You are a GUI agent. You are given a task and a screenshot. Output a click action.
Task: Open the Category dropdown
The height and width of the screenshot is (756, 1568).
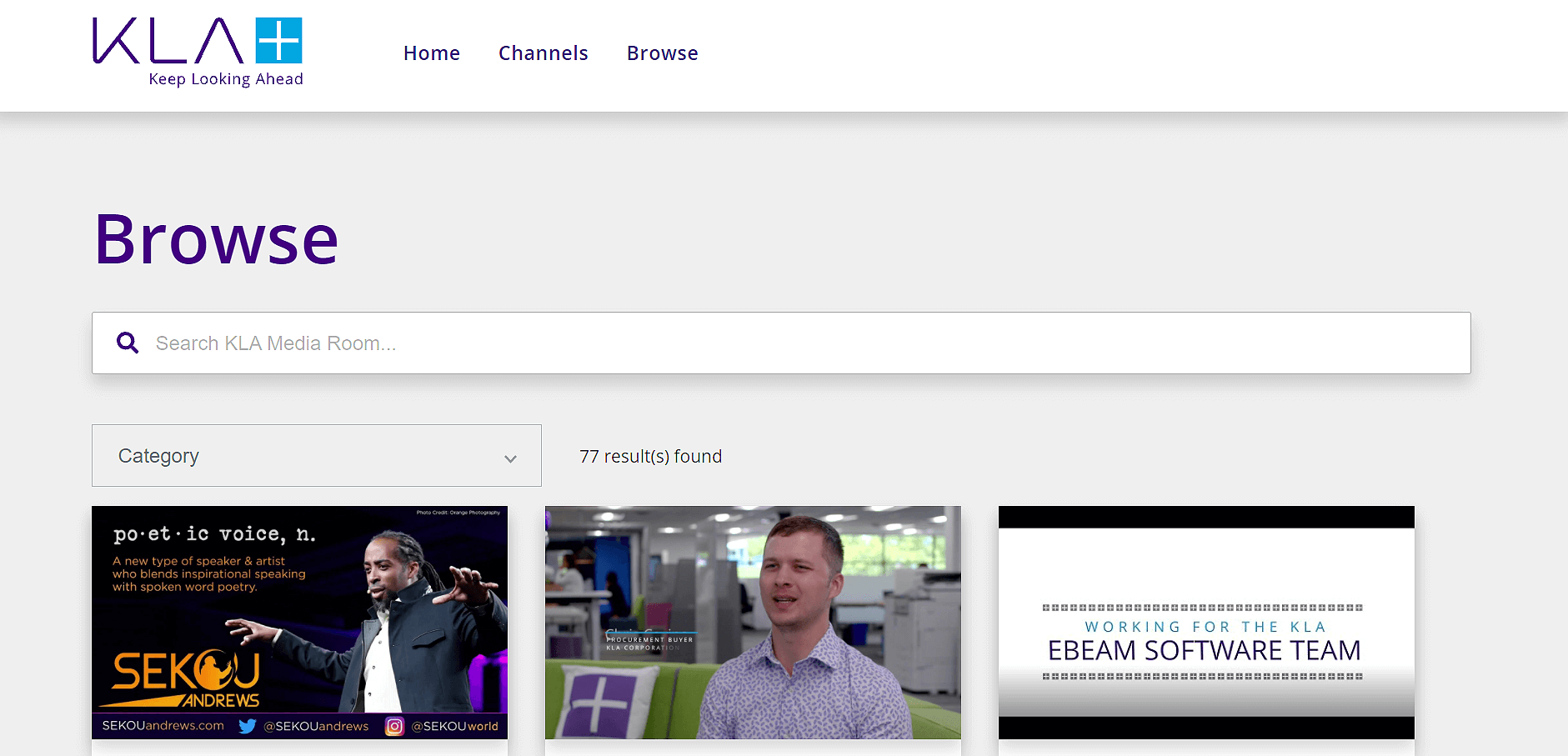point(317,456)
